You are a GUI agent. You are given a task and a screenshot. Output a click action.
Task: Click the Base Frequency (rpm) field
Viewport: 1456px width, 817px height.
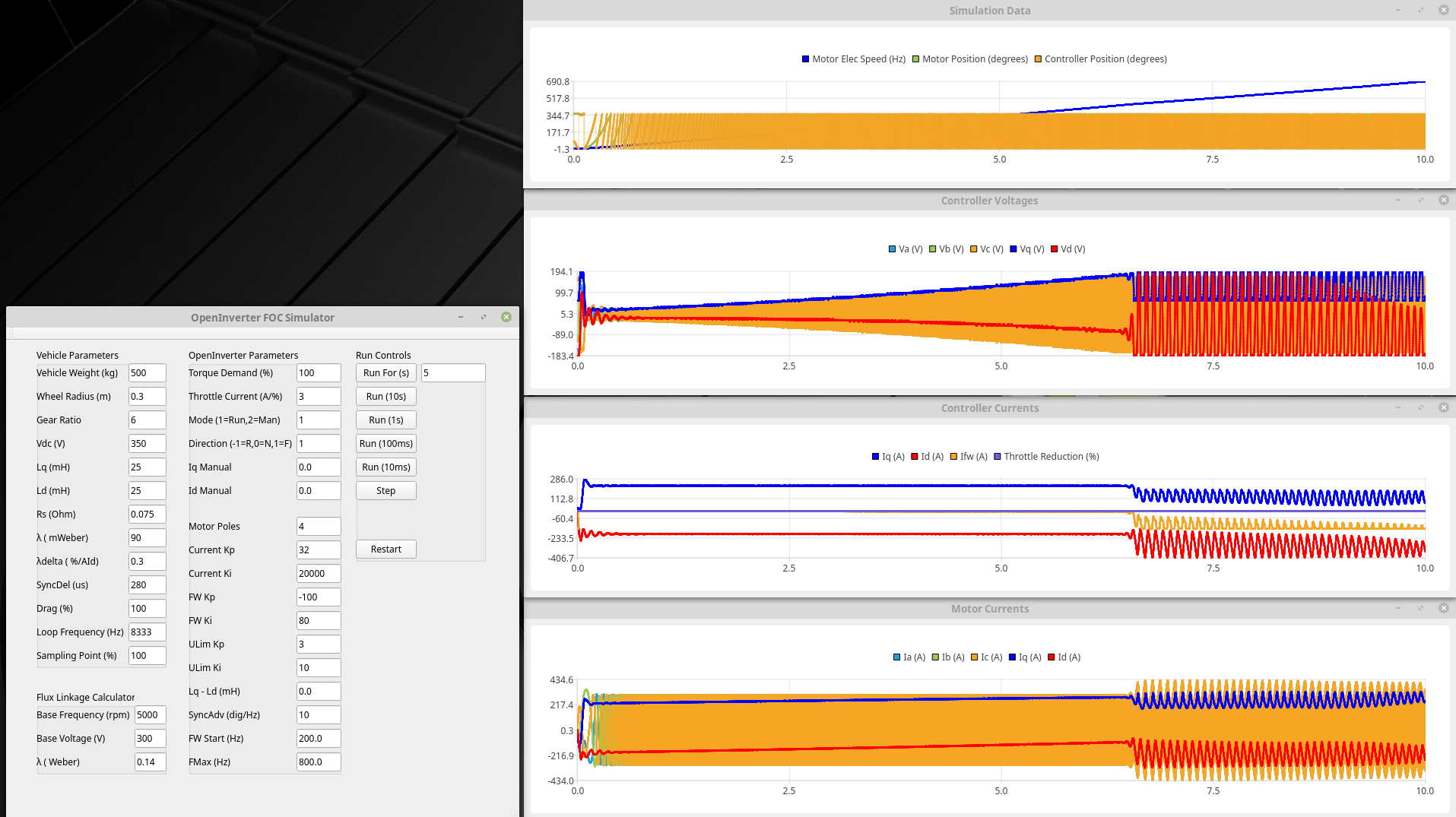point(150,714)
